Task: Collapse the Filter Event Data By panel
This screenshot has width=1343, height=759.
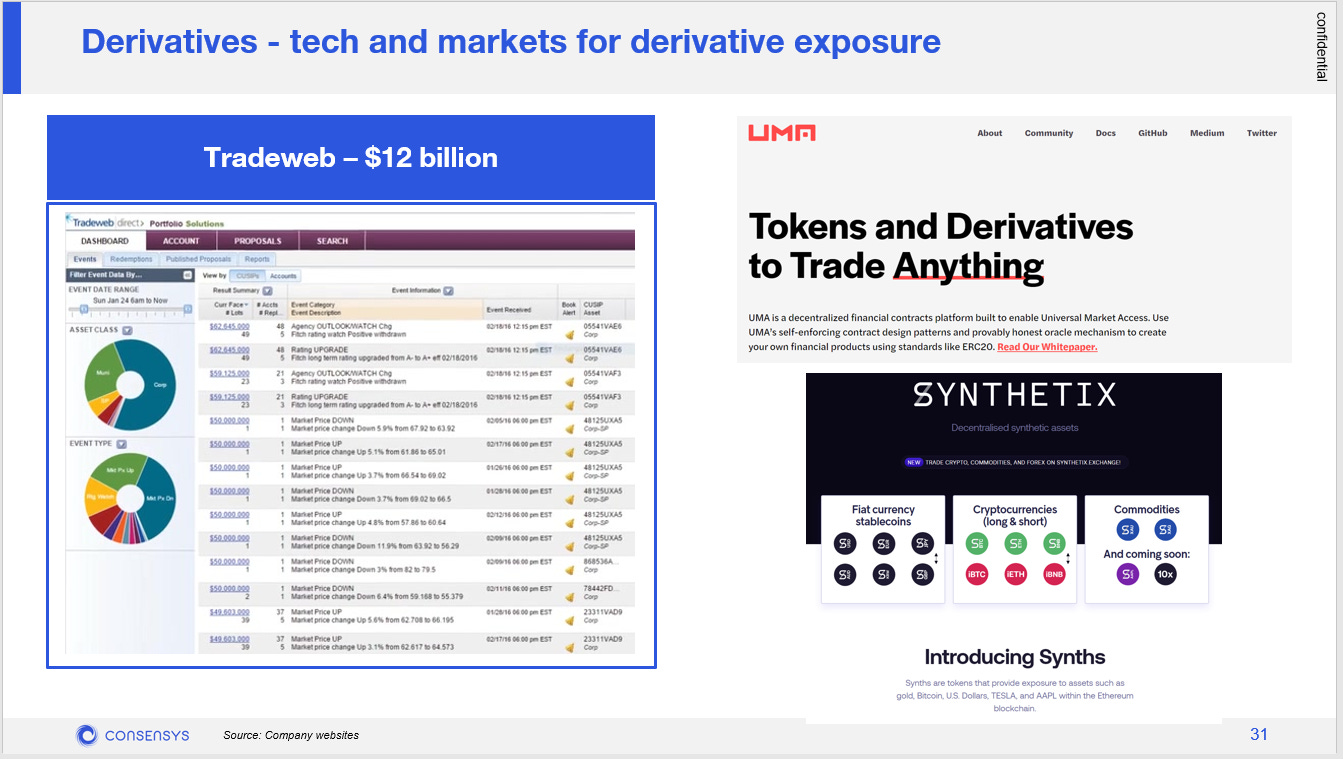Action: pos(187,274)
